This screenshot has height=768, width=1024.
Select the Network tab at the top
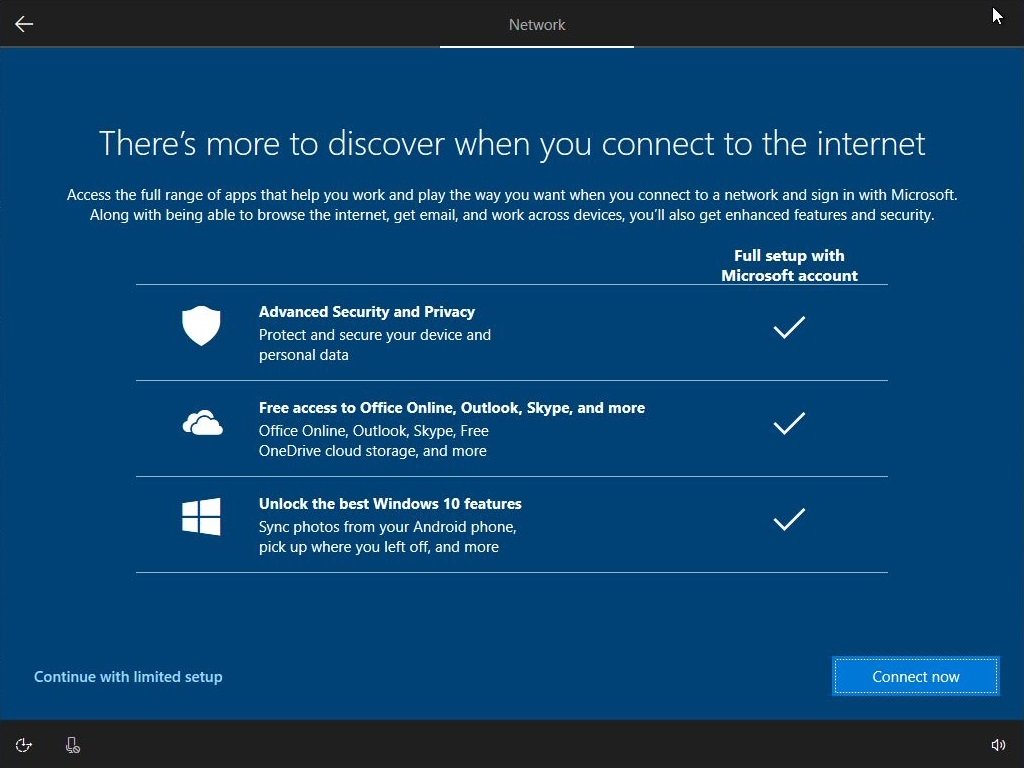537,25
